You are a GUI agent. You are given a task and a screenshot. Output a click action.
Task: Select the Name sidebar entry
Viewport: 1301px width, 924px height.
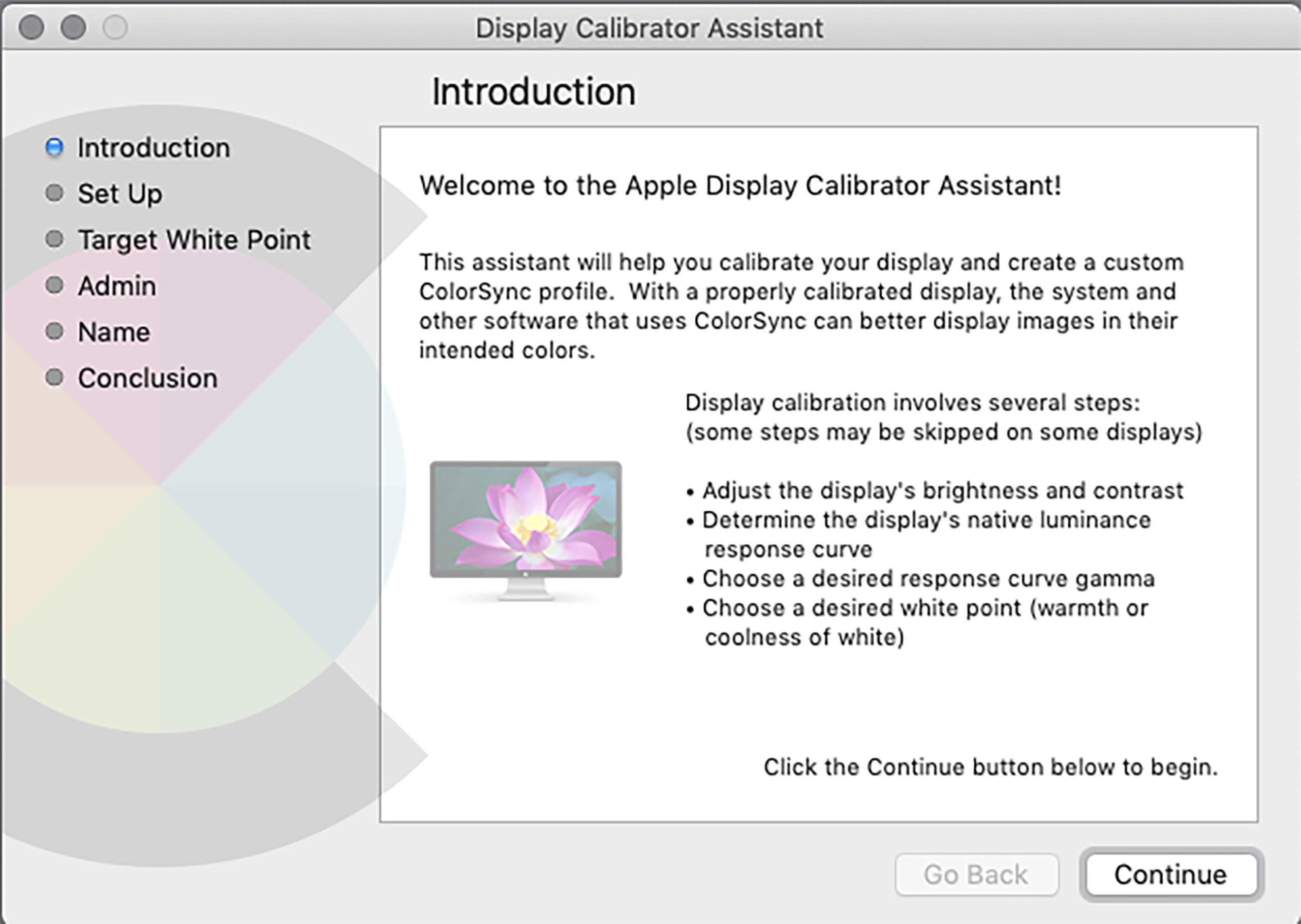(x=114, y=332)
